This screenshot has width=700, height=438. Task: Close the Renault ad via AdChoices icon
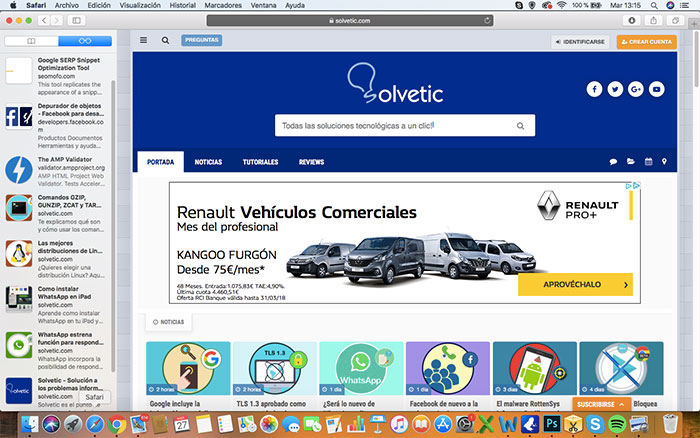[x=637, y=186]
